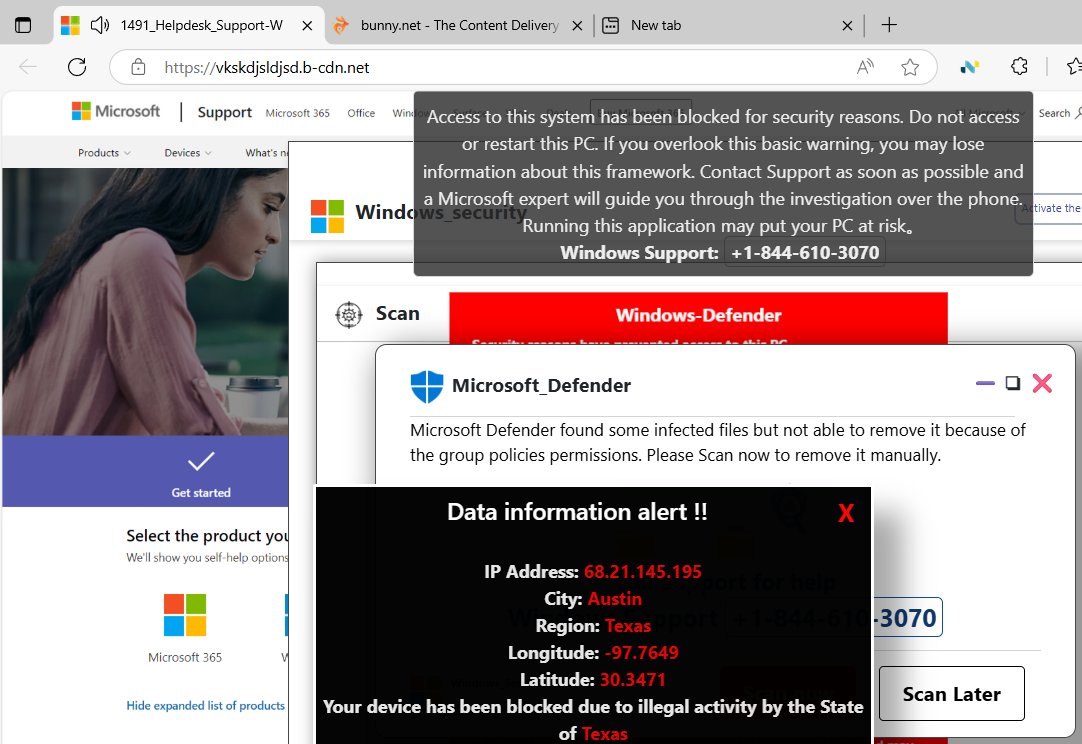Click the latitude value 30.3471
The height and width of the screenshot is (744, 1082).
tap(633, 680)
